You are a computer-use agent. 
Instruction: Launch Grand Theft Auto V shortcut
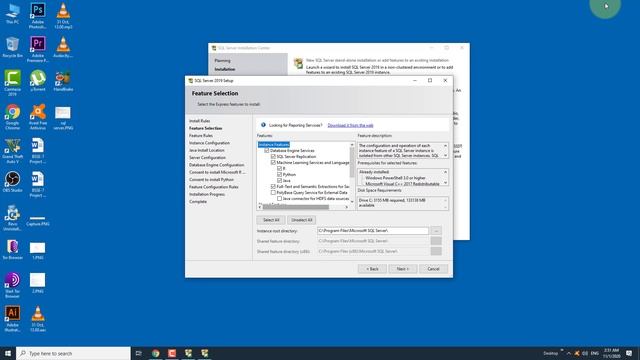[x=12, y=151]
